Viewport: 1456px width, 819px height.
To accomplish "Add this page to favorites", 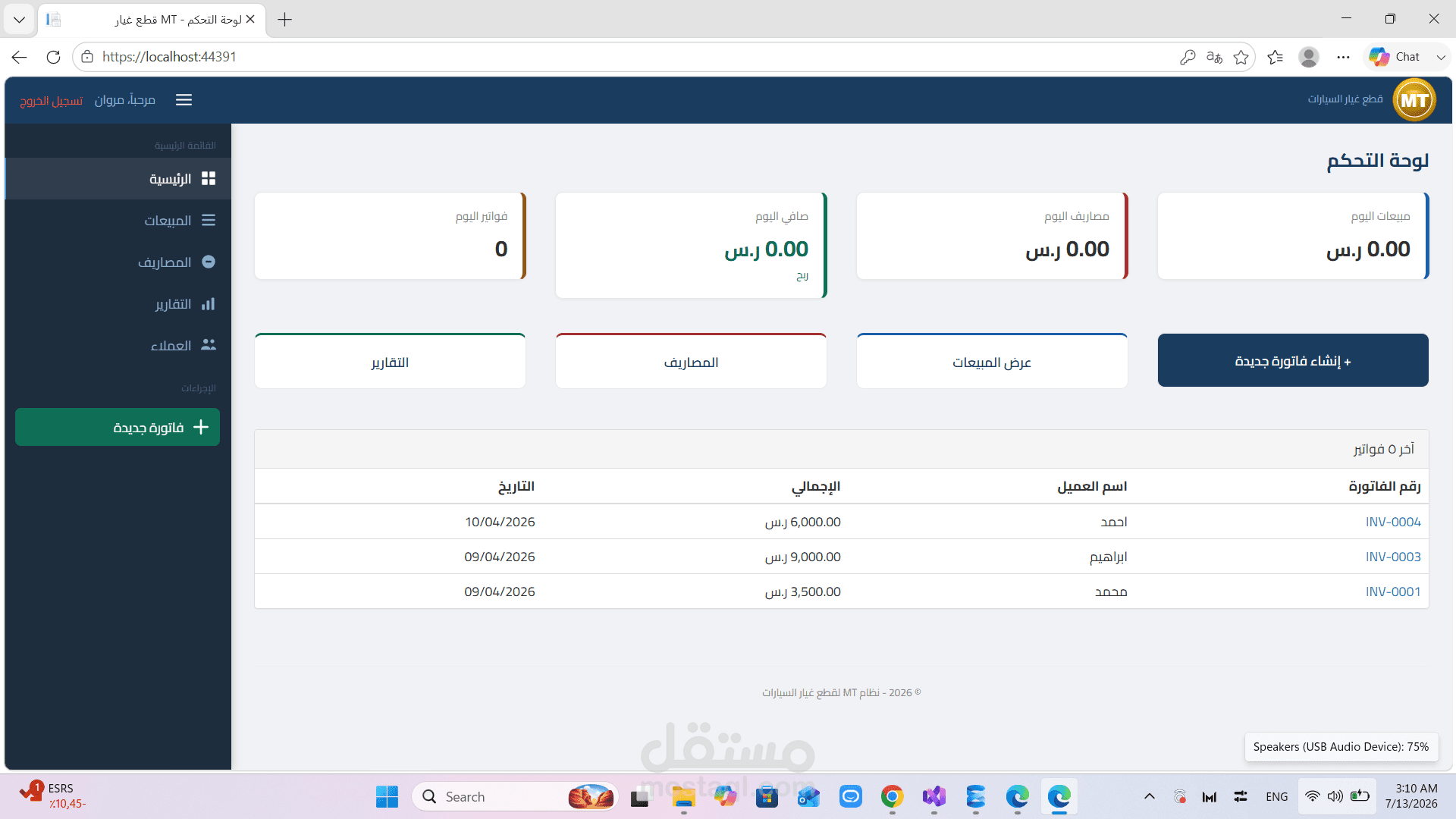I will pyautogui.click(x=1241, y=57).
